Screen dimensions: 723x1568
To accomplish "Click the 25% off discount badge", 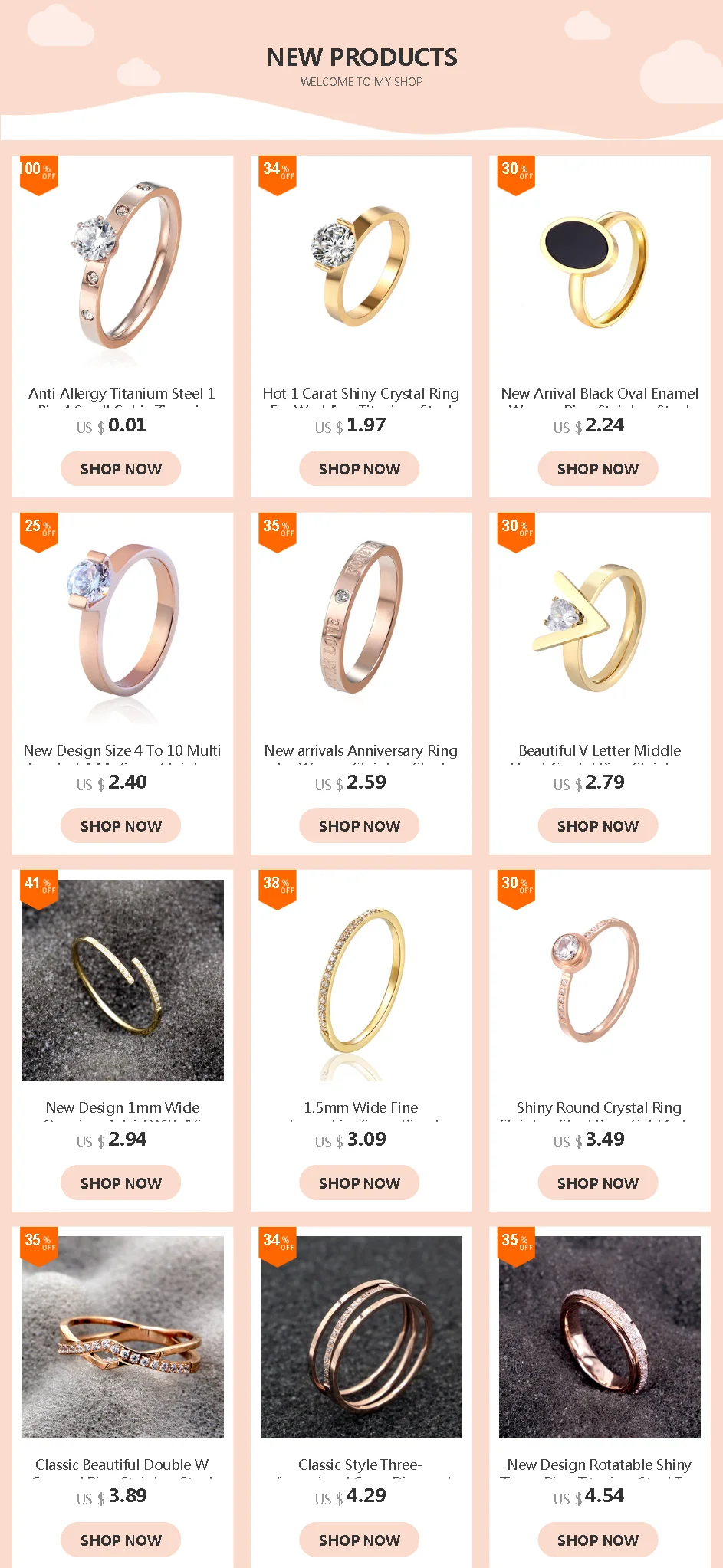I will (x=38, y=532).
